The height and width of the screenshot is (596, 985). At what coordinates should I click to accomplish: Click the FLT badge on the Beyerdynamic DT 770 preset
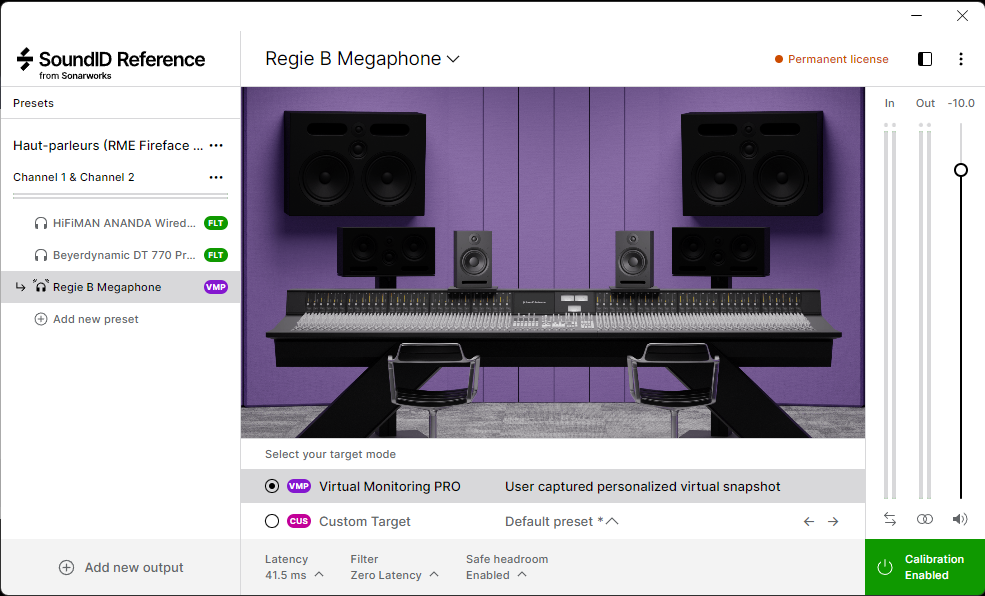(215, 255)
